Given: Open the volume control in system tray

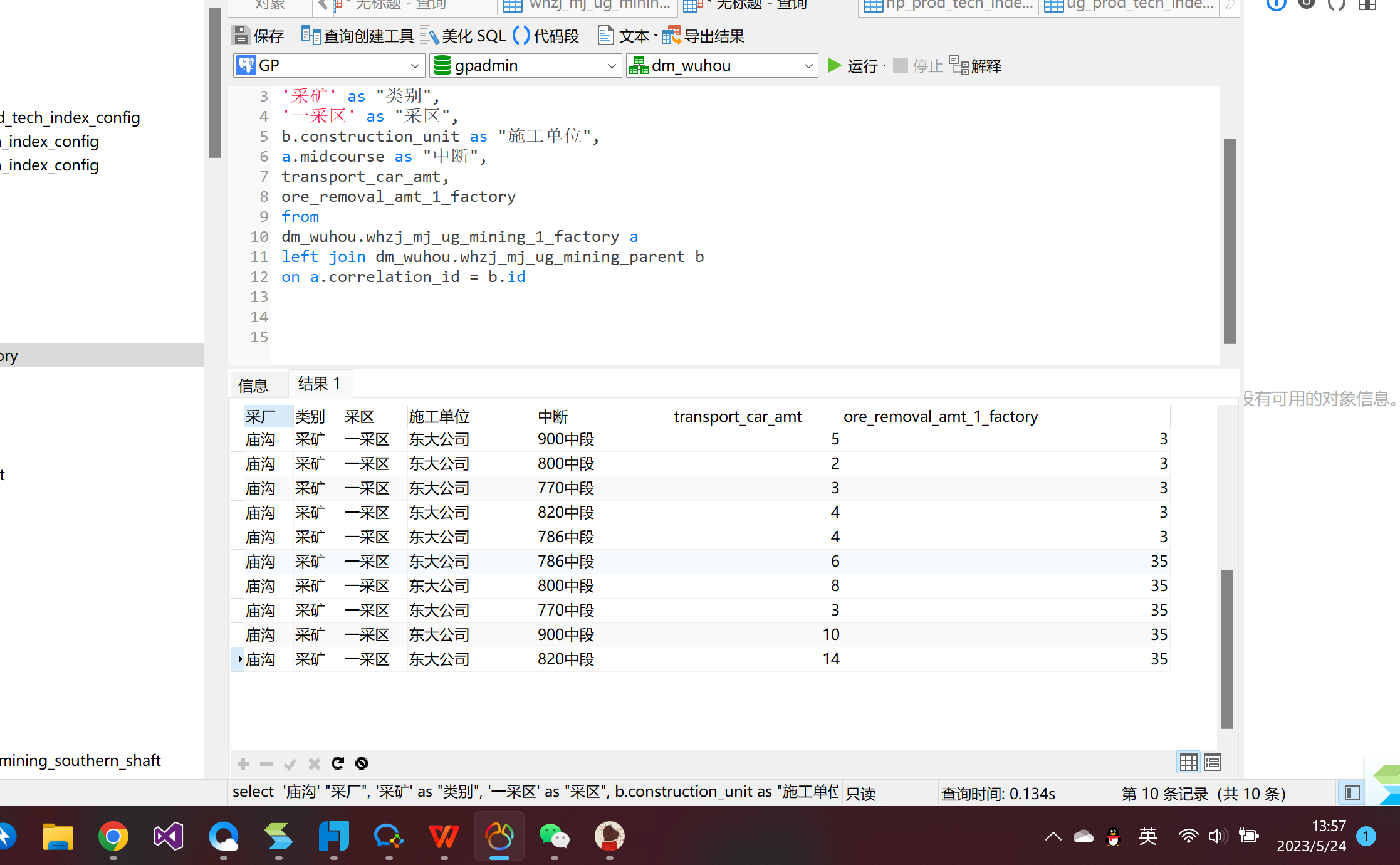Looking at the screenshot, I should 1217,836.
